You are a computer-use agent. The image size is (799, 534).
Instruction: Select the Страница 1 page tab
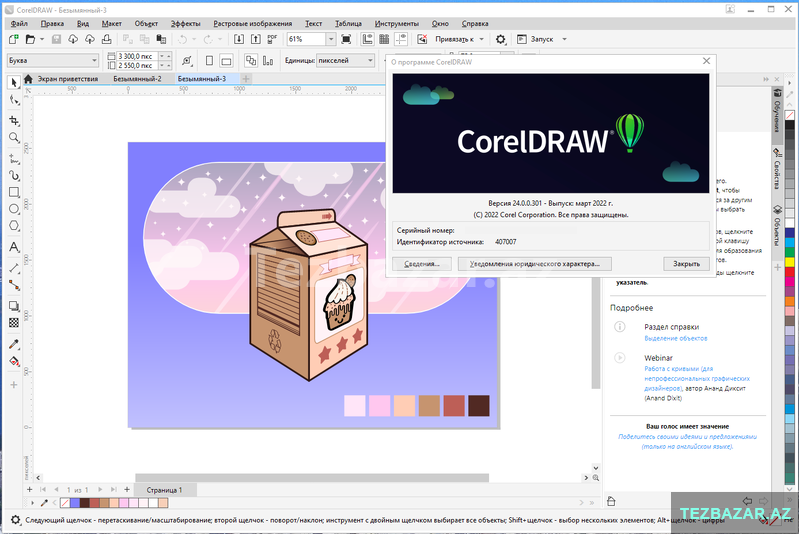click(164, 490)
